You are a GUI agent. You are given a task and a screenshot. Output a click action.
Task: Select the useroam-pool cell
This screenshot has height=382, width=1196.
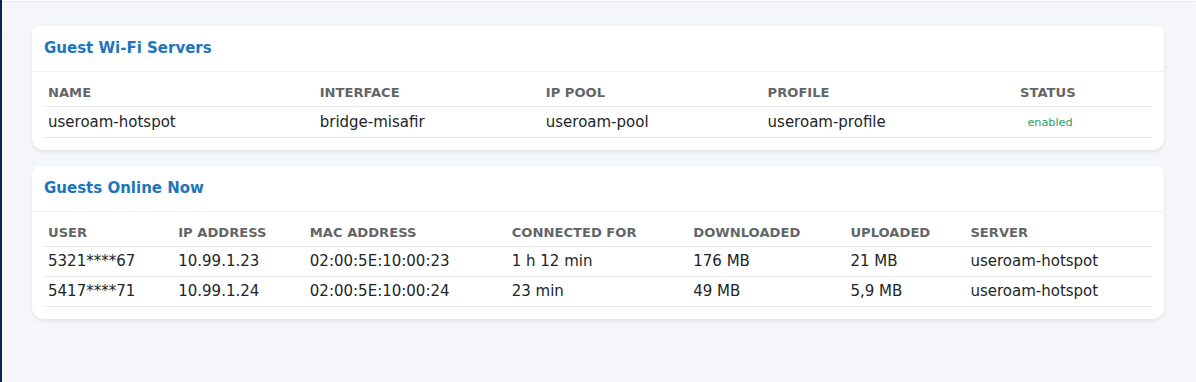597,121
